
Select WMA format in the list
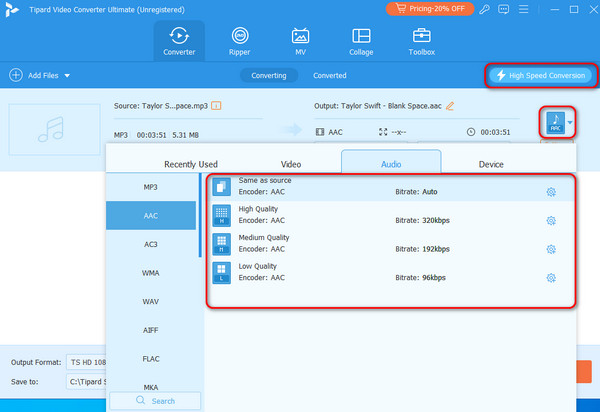tap(151, 273)
